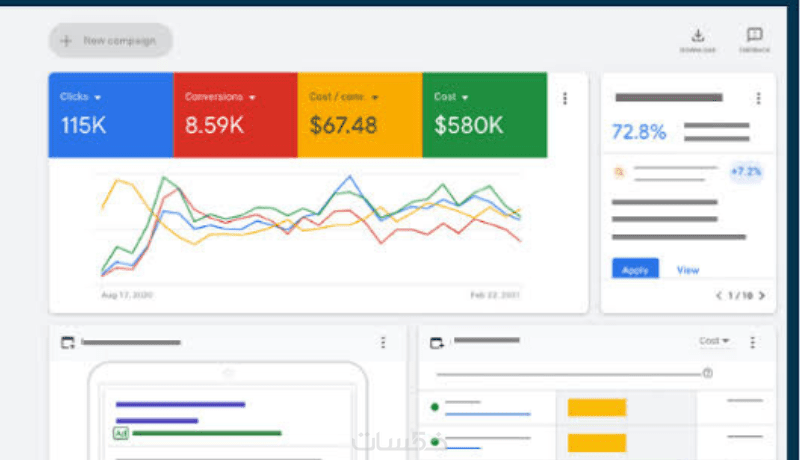Click the View link
800x460 pixels.
(x=688, y=270)
